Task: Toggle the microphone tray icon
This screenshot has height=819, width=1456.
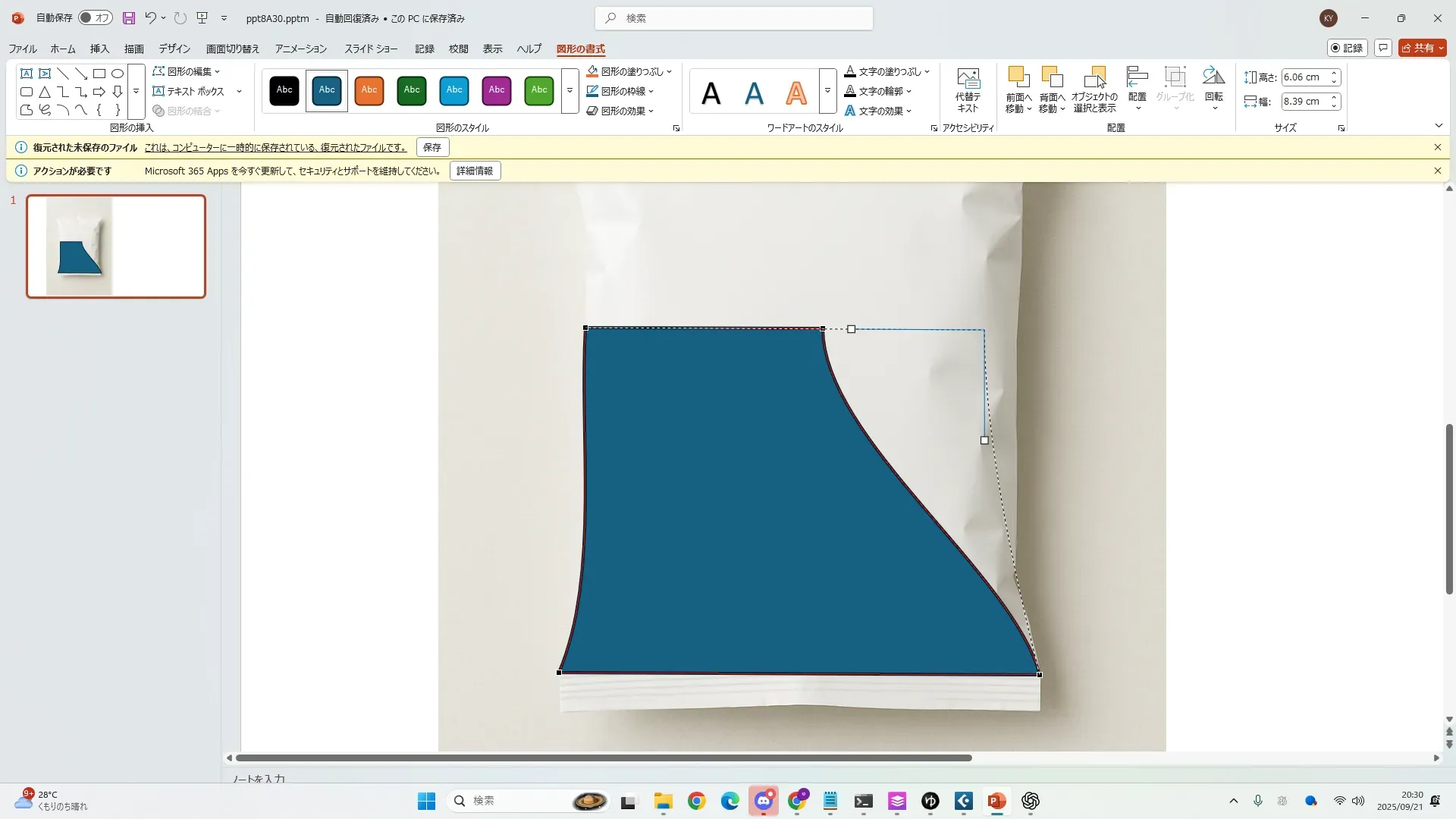Action: point(1258,801)
